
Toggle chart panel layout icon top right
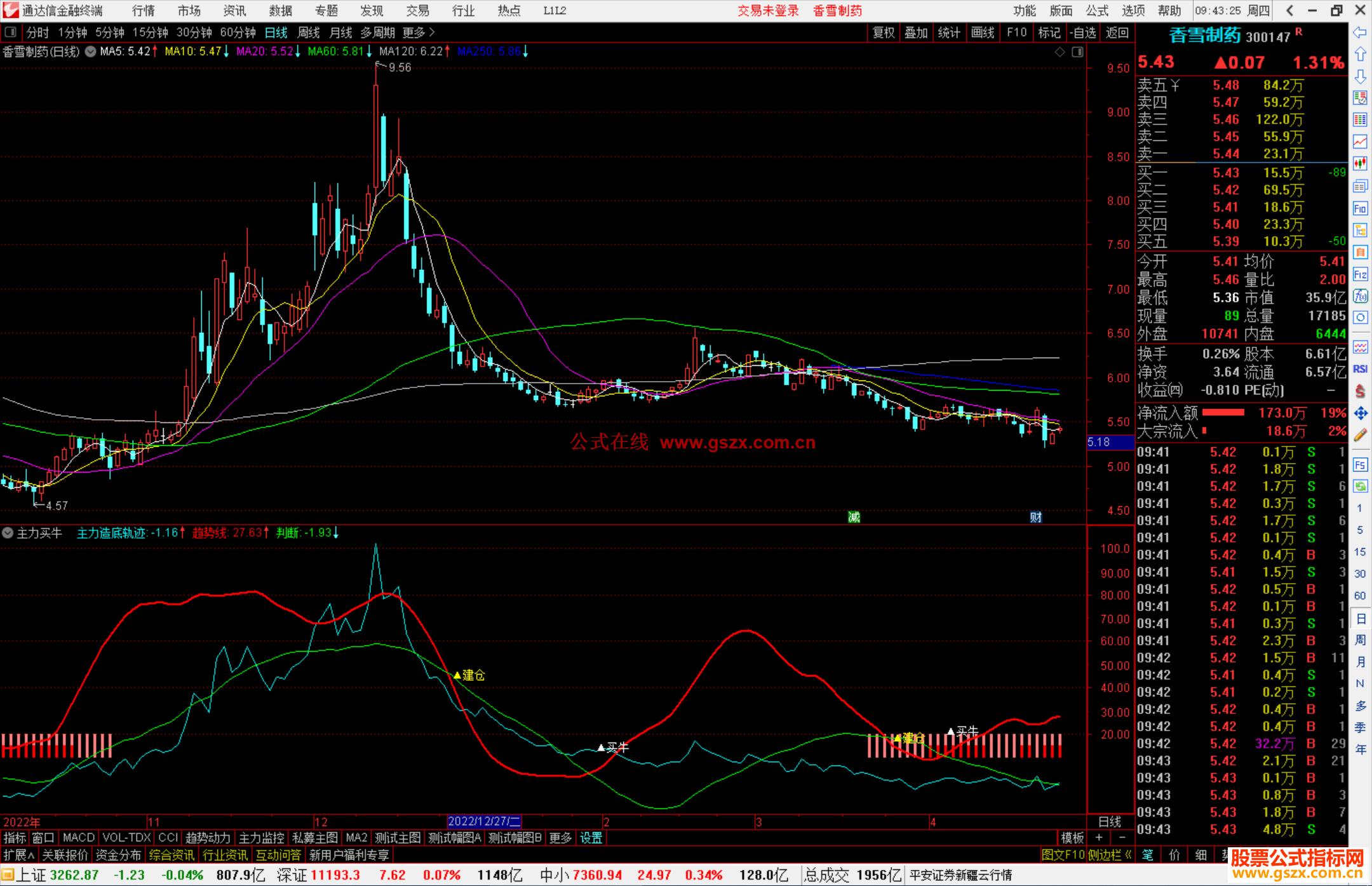[x=1077, y=52]
